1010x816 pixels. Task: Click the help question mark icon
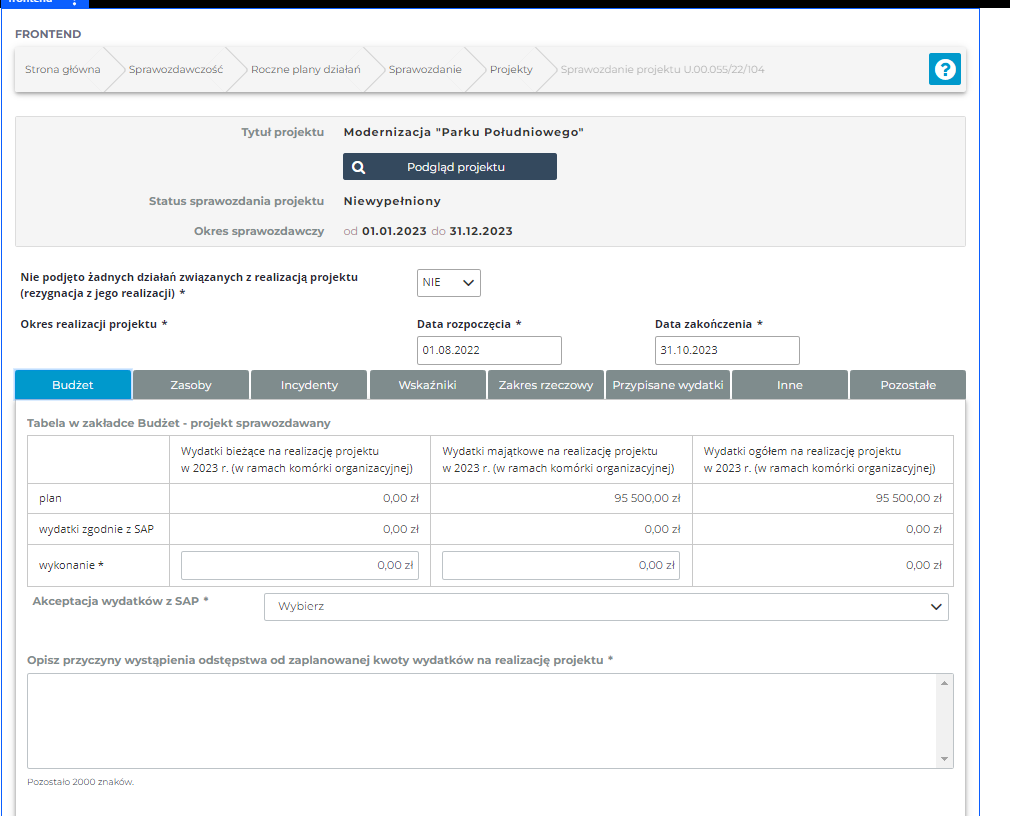(944, 69)
